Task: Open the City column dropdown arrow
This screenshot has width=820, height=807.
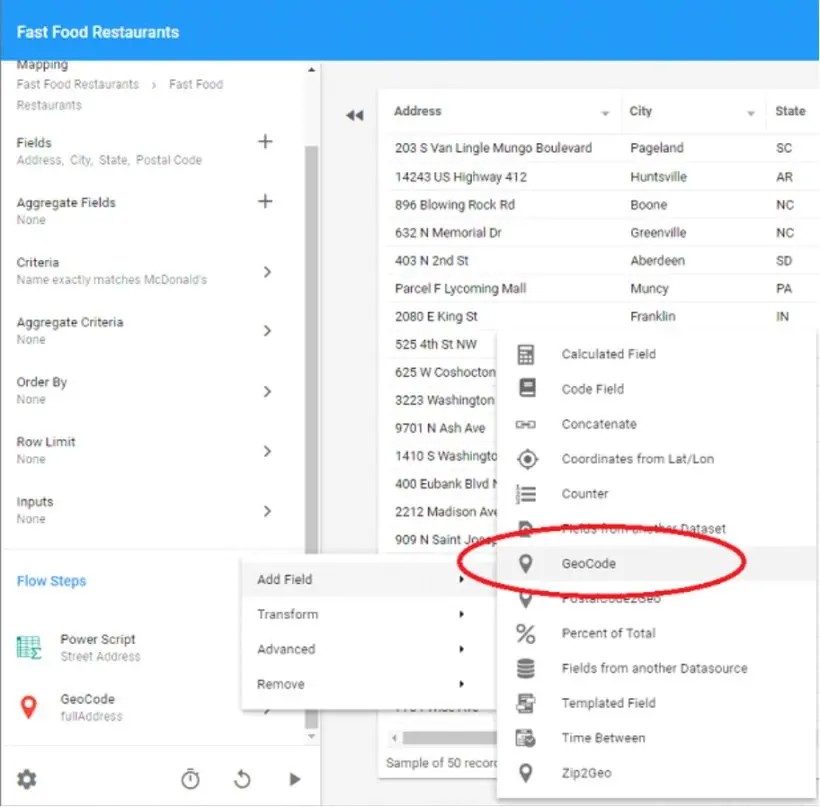Action: click(751, 113)
